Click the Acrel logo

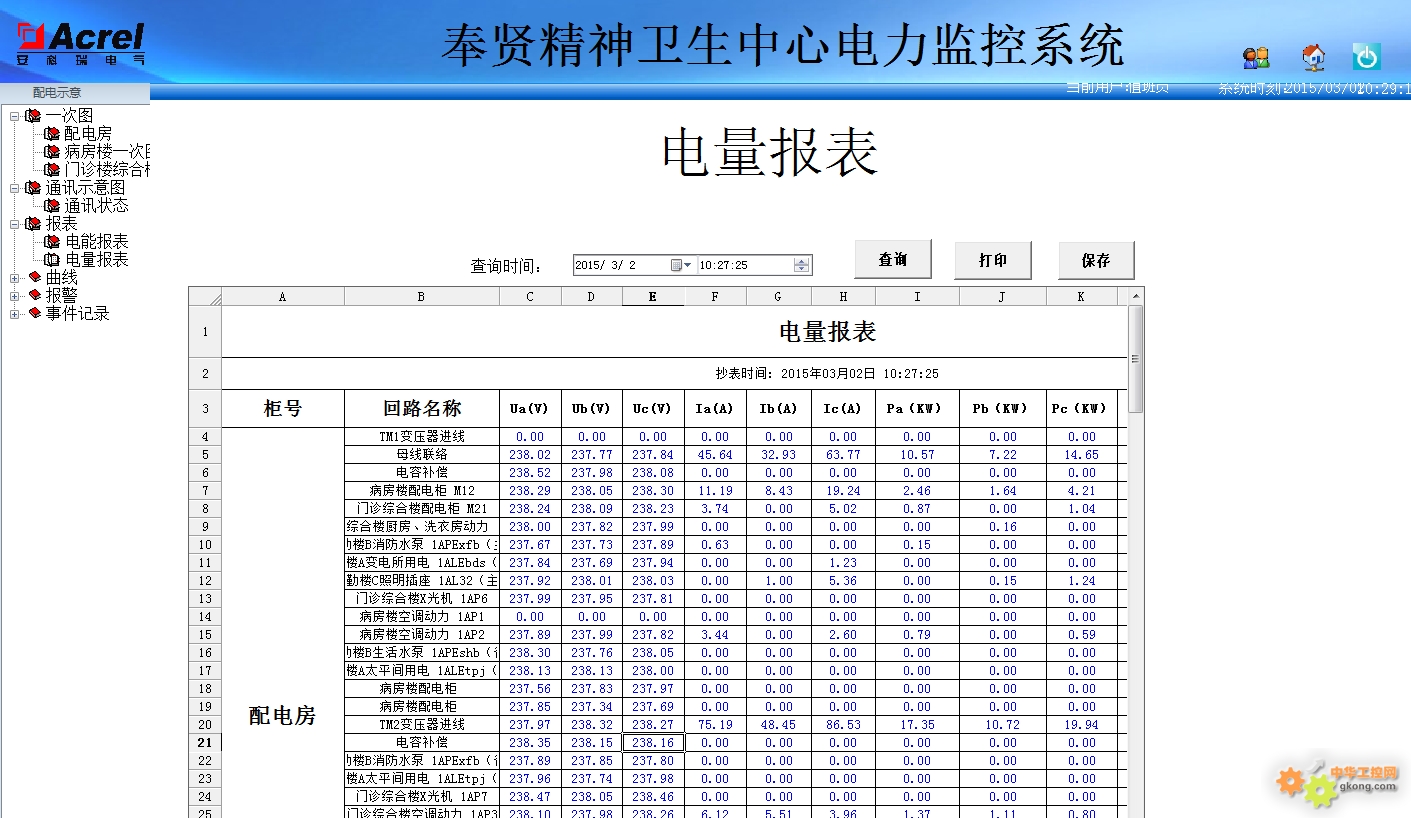point(81,44)
